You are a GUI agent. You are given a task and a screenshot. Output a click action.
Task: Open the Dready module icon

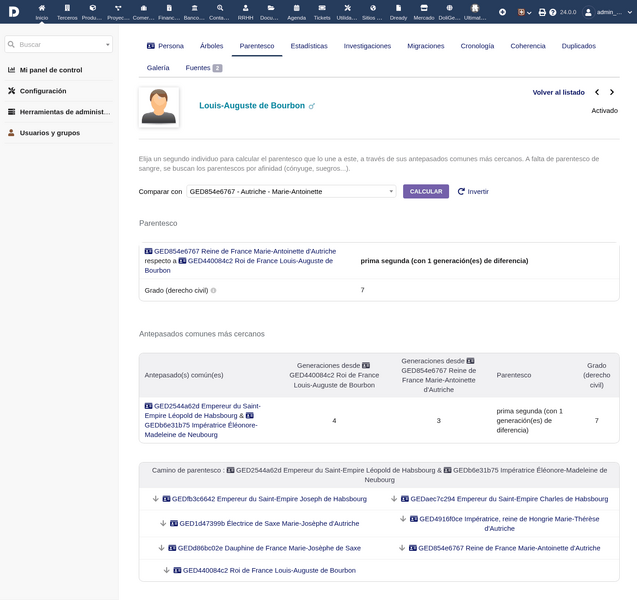[398, 8]
